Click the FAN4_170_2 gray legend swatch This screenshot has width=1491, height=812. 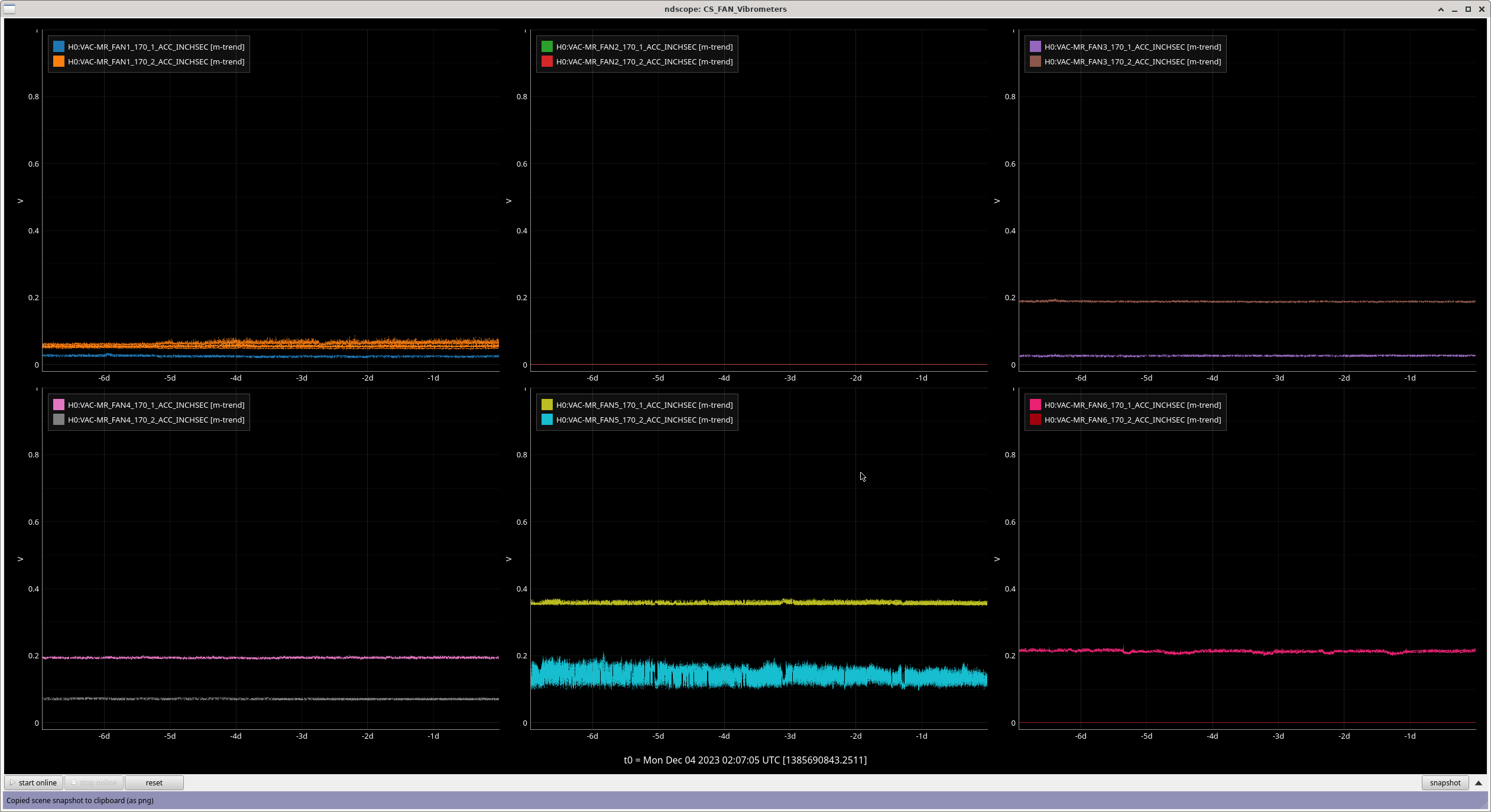59,420
